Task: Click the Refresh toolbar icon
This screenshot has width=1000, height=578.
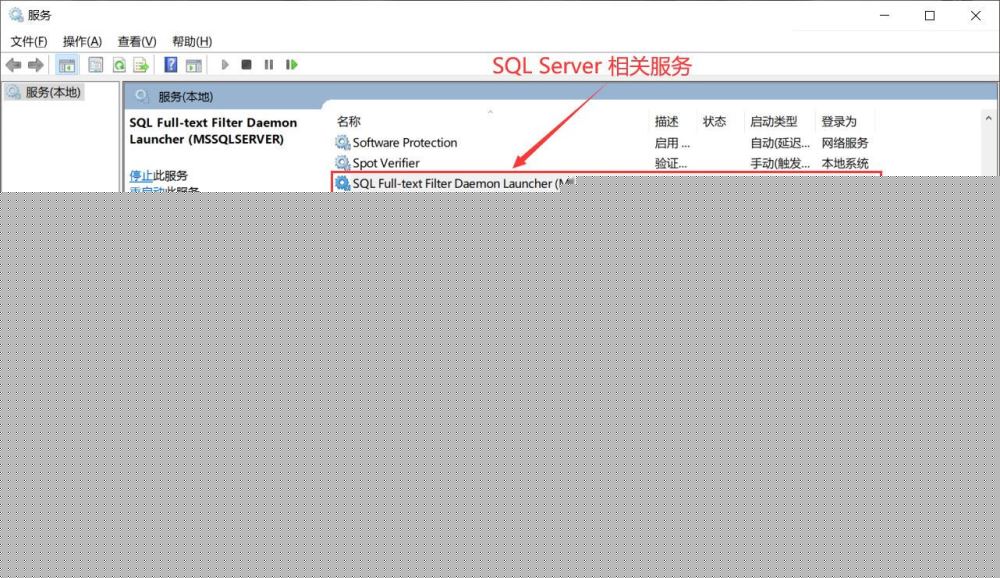Action: [119, 65]
